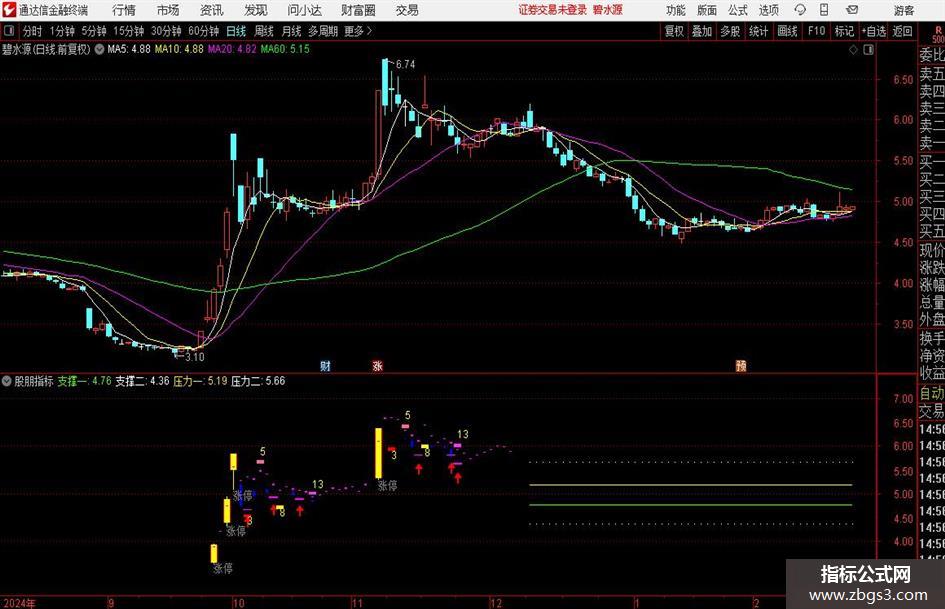Open the mail envelope icon
Screen dimensions: 945x609
click(852, 10)
